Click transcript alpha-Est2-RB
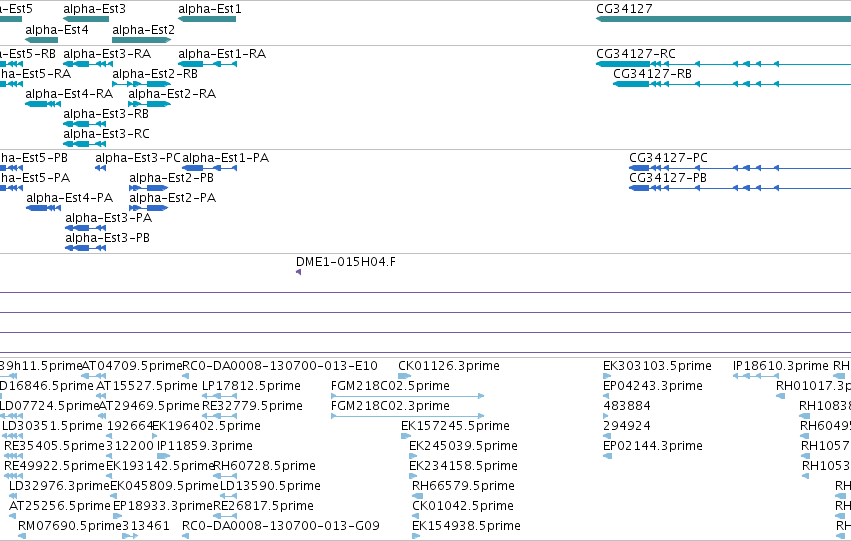 [155, 74]
